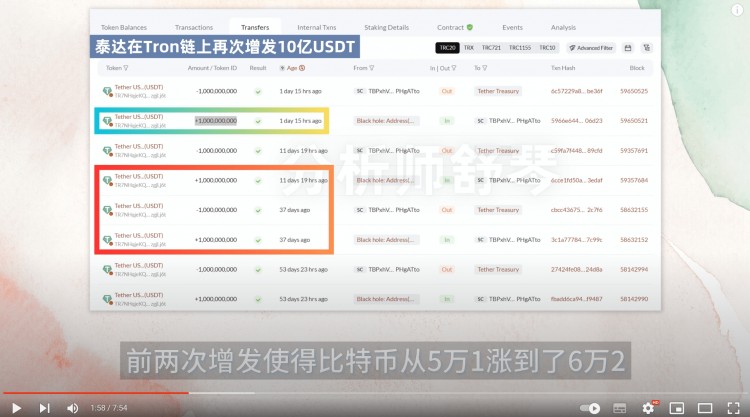Viewport: 750px width, 417px height.
Task: Open the video info card icon
Action: [x=737, y=11]
